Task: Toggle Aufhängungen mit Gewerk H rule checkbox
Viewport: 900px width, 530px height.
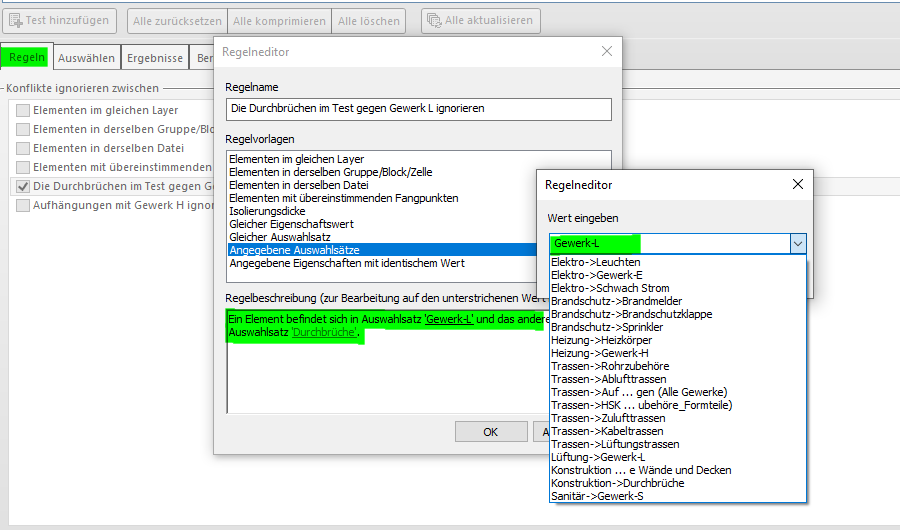Action: 22,205
